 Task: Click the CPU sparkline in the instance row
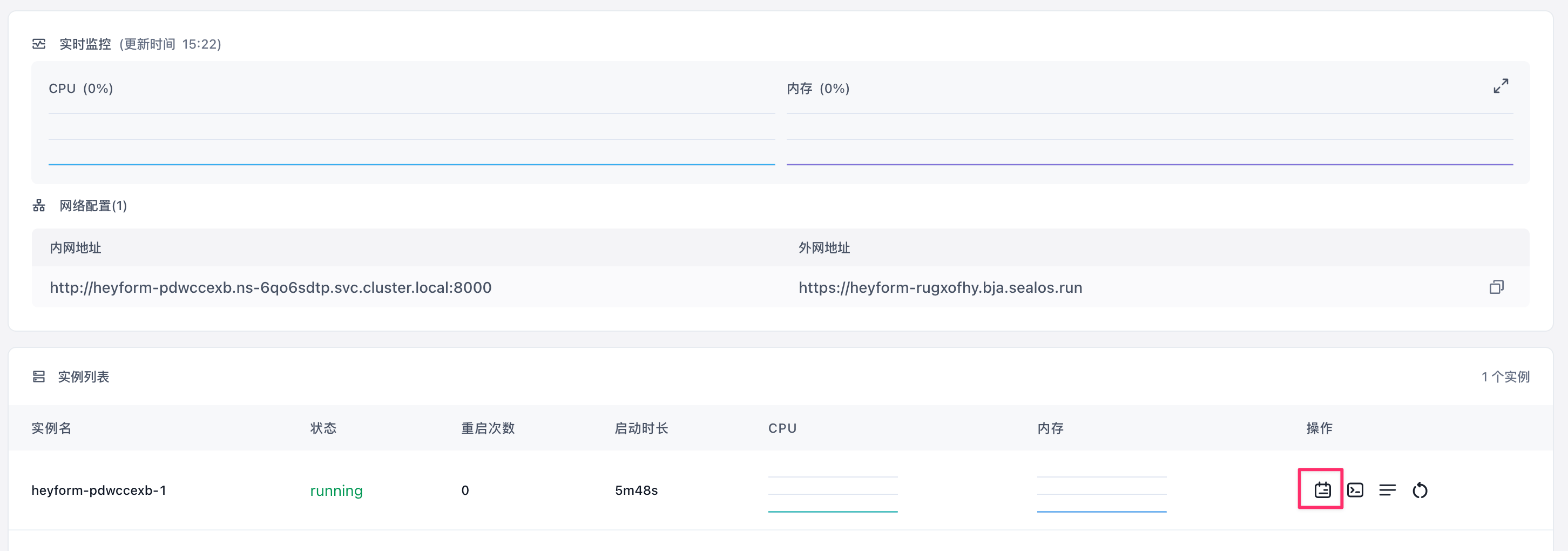pyautogui.click(x=833, y=493)
